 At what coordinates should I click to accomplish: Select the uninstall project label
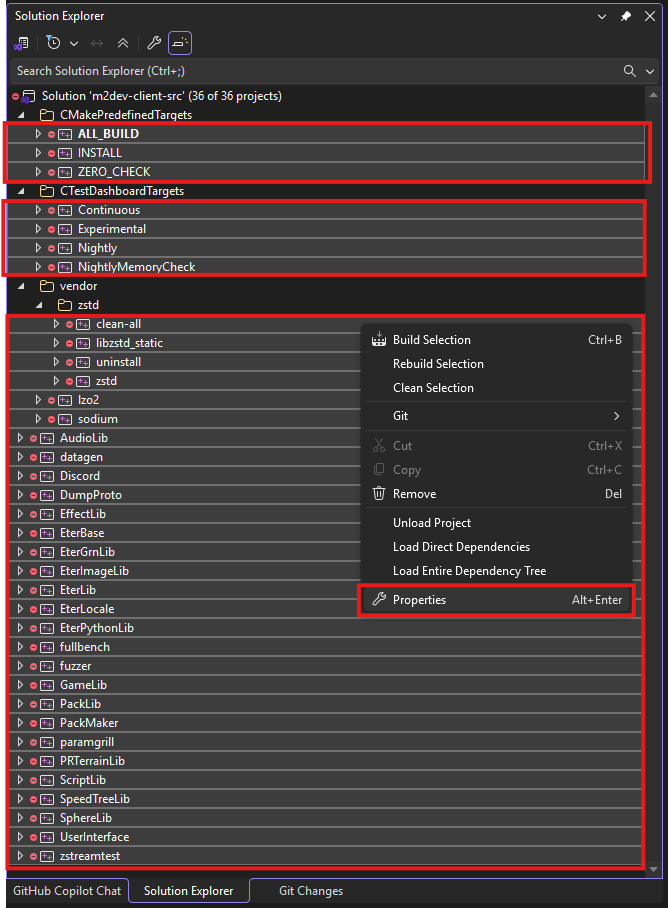click(118, 362)
